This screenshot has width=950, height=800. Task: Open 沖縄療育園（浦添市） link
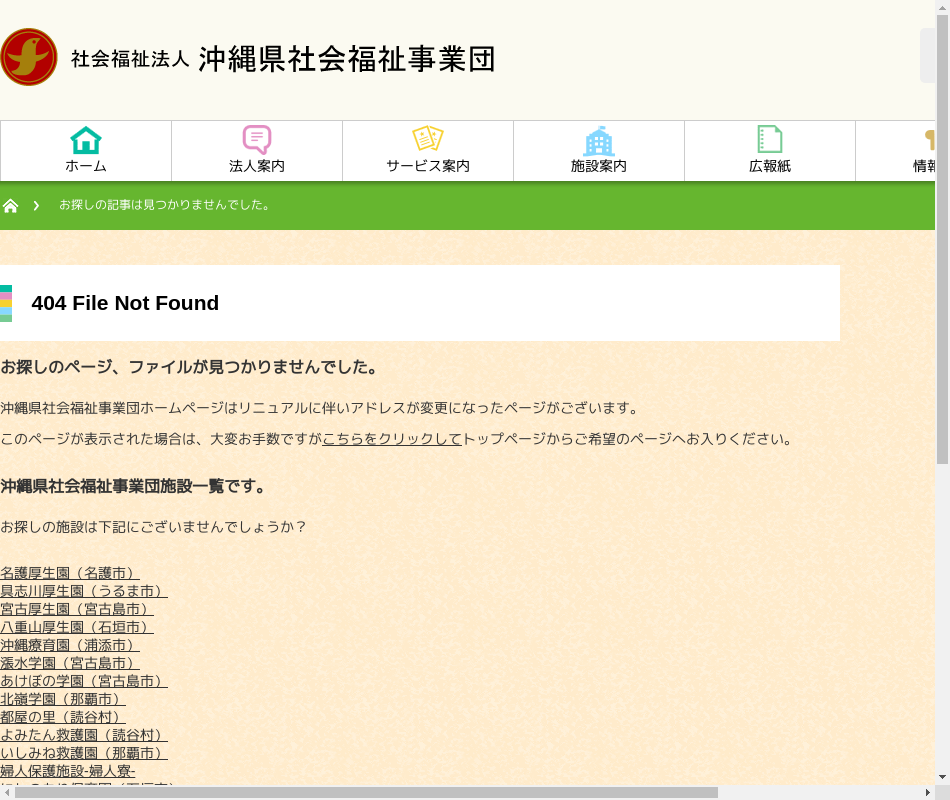(x=69, y=645)
